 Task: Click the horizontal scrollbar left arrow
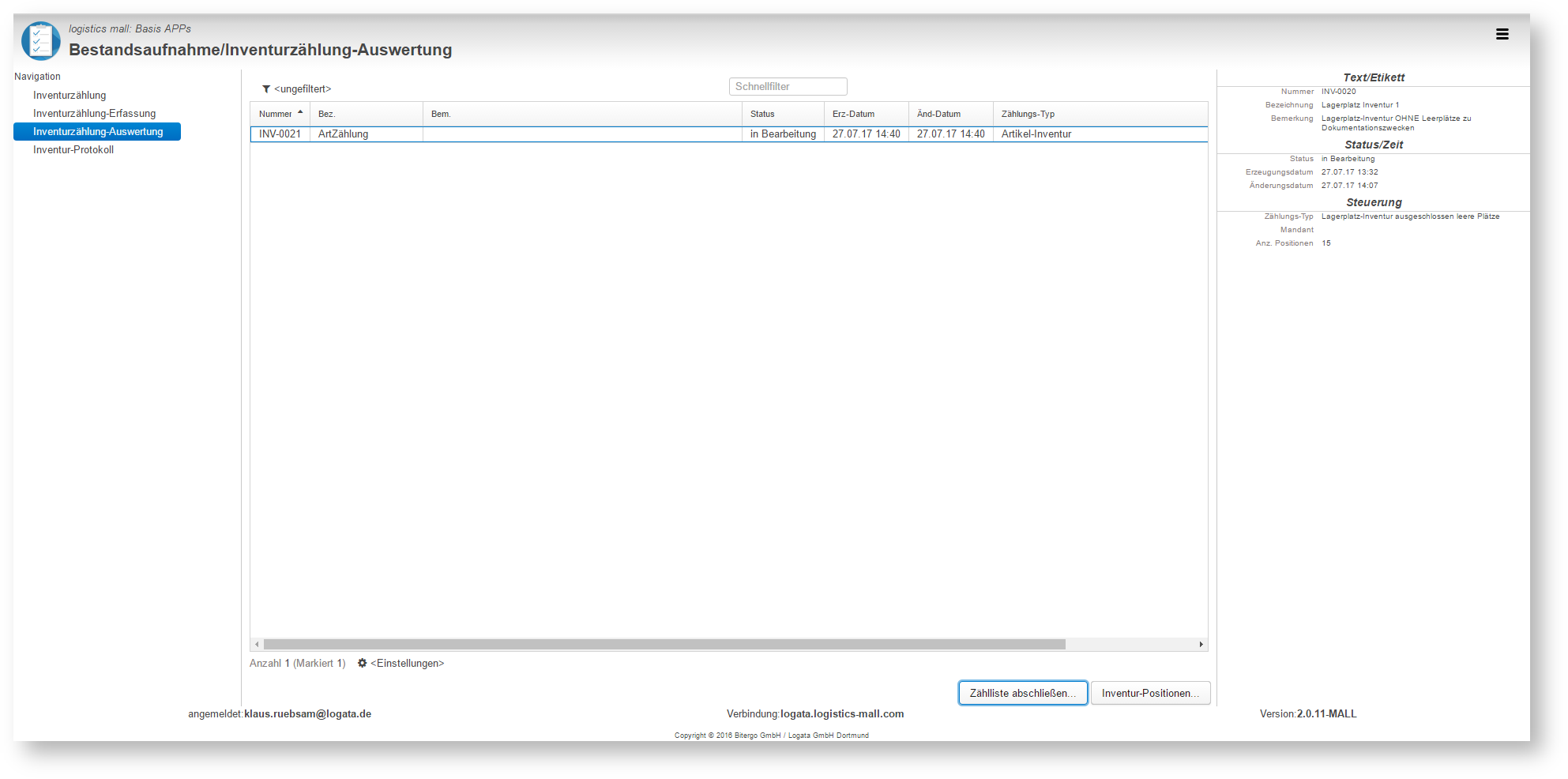(x=257, y=644)
